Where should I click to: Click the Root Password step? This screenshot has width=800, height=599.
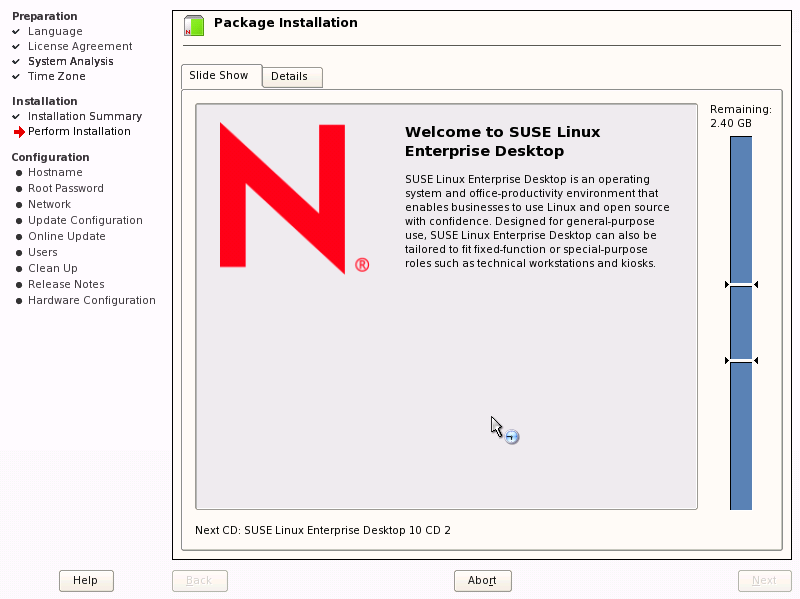tap(66, 188)
